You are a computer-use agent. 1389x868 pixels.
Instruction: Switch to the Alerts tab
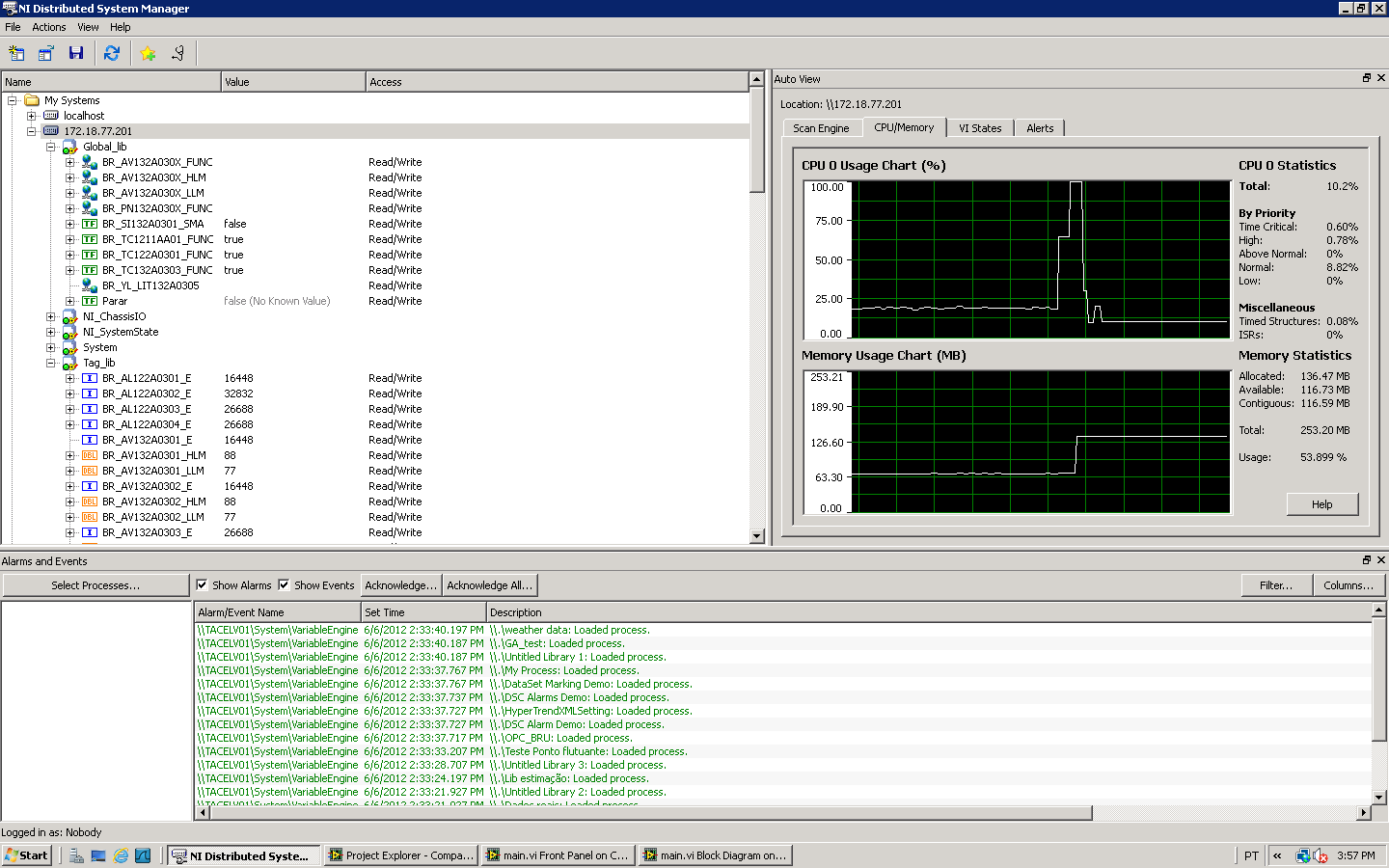1040,128
